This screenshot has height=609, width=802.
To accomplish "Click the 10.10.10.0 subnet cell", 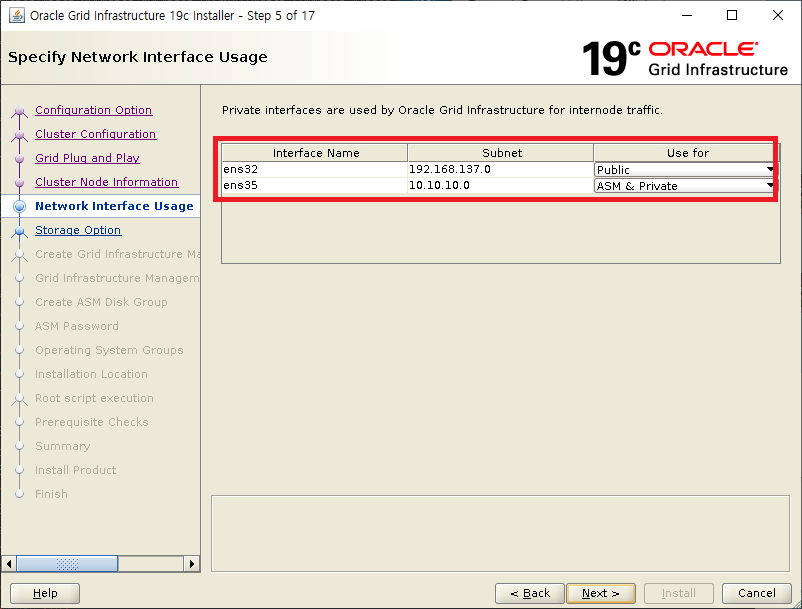I will [501, 186].
